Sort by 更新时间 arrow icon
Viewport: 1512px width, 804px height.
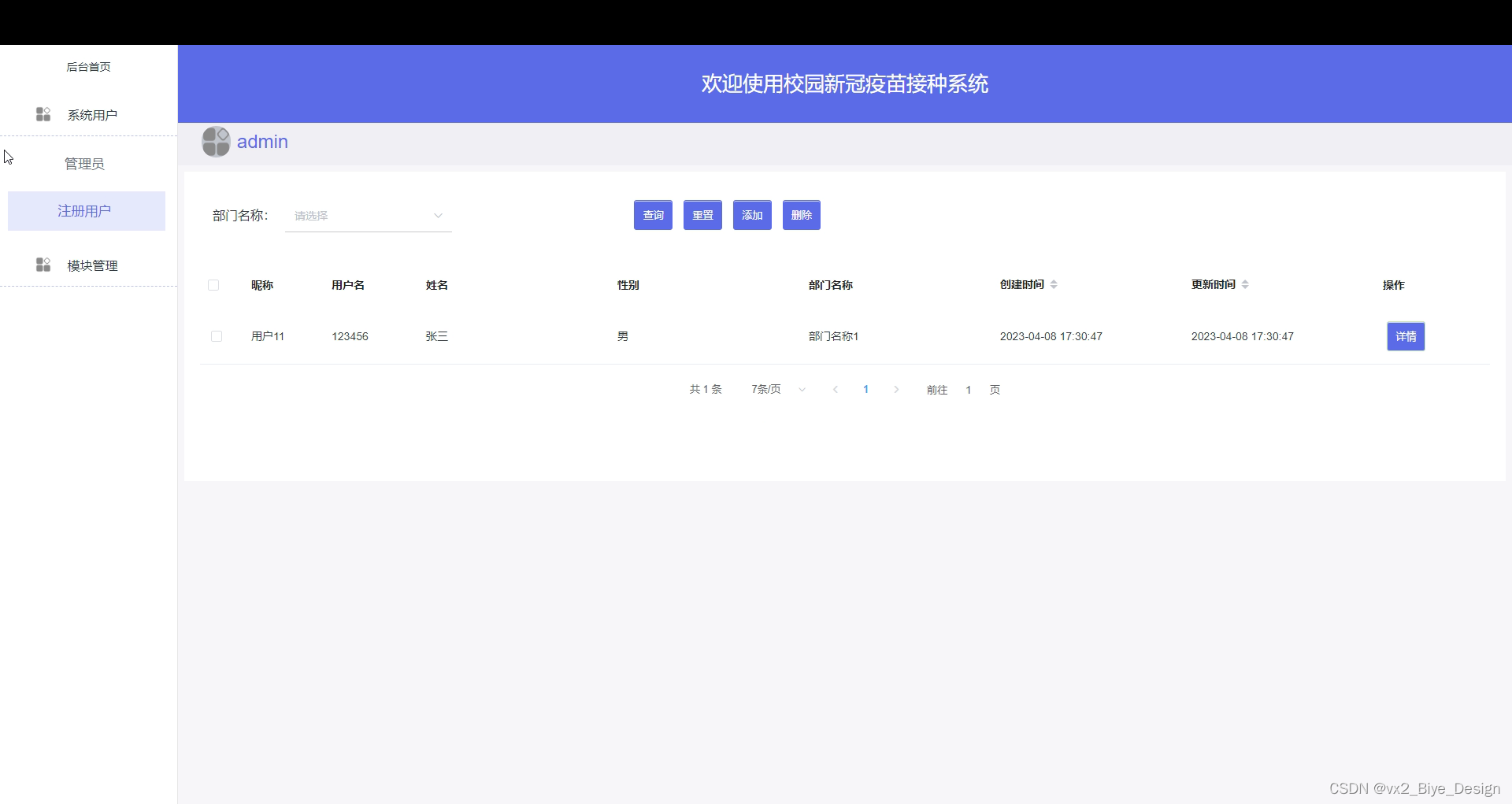pos(1245,284)
